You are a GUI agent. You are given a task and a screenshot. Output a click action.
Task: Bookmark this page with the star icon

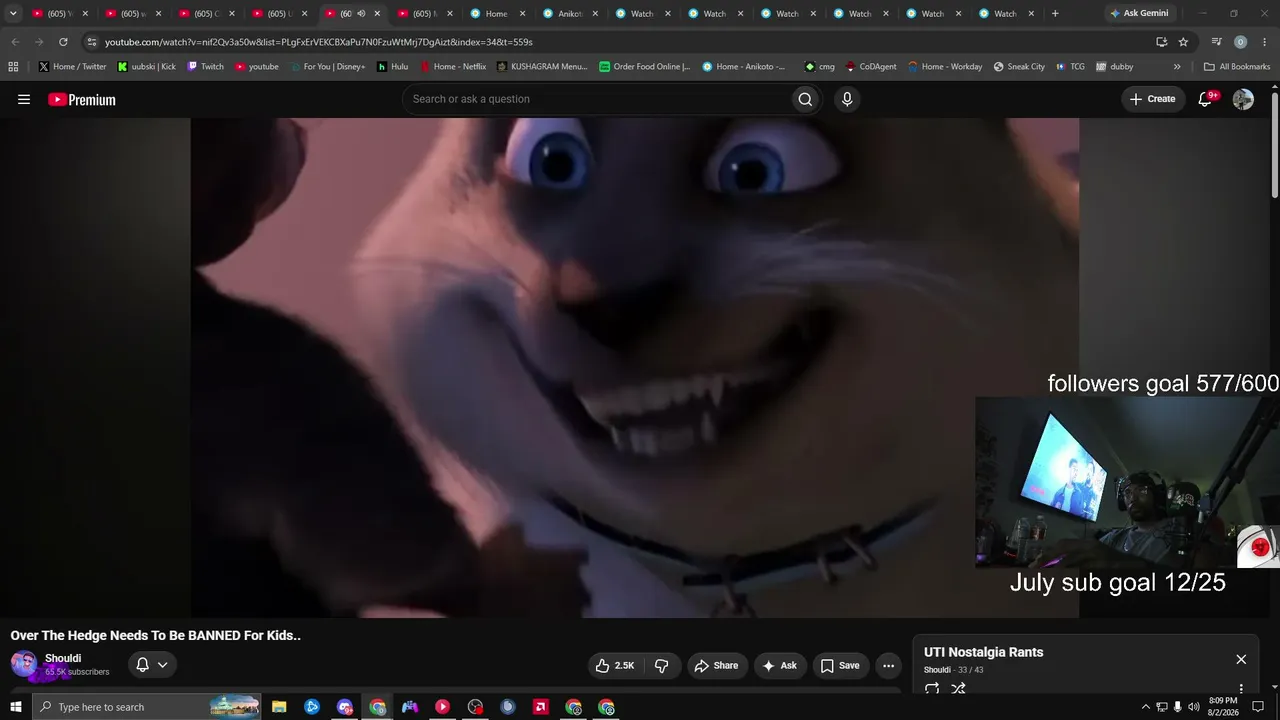[1183, 42]
